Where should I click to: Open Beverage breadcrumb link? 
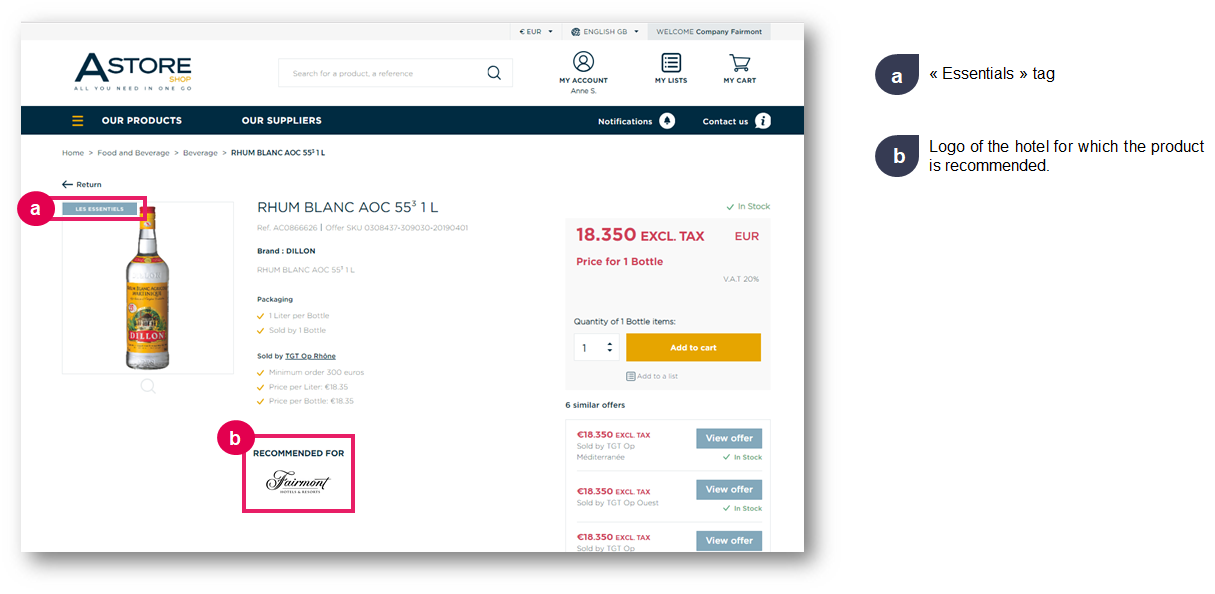(x=200, y=153)
